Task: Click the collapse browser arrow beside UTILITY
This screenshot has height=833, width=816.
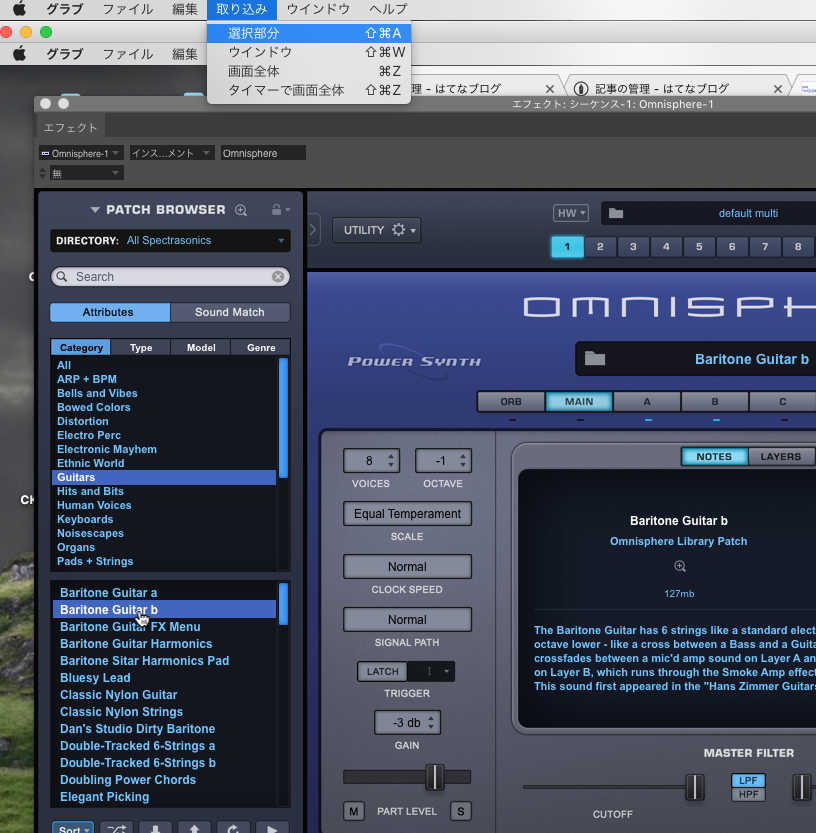Action: (x=313, y=230)
